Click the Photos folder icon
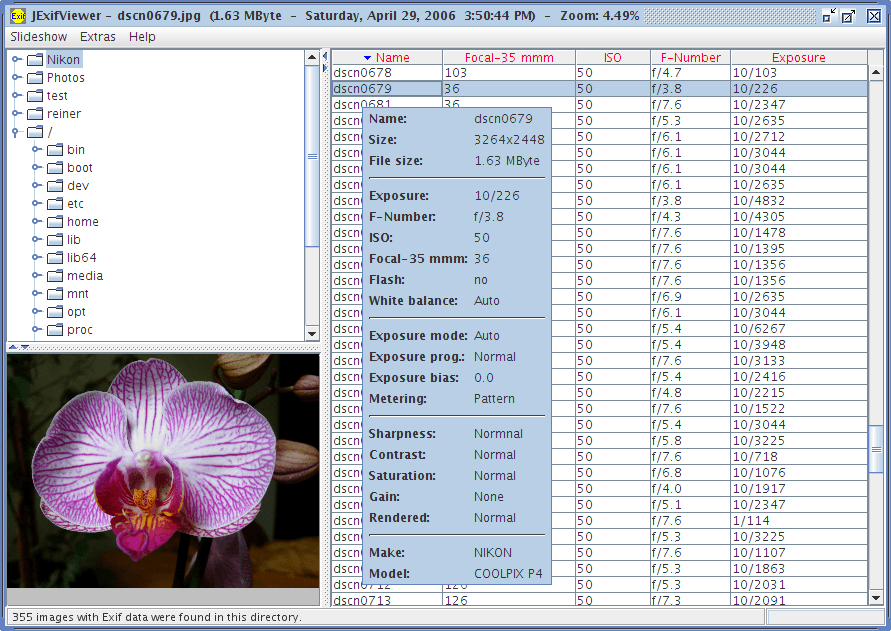The image size is (891, 631). [34, 78]
